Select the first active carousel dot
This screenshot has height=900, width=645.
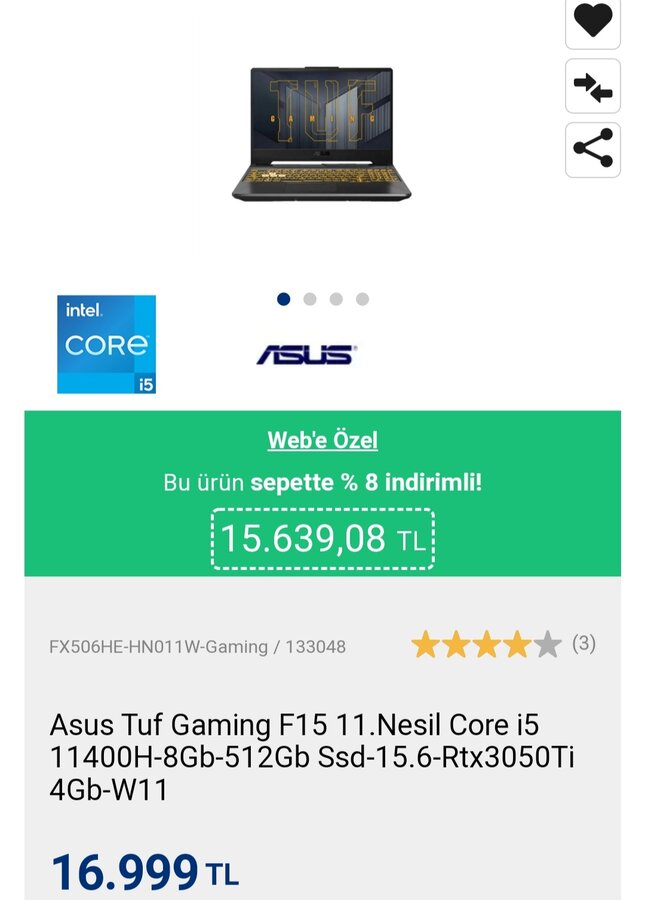click(x=283, y=299)
